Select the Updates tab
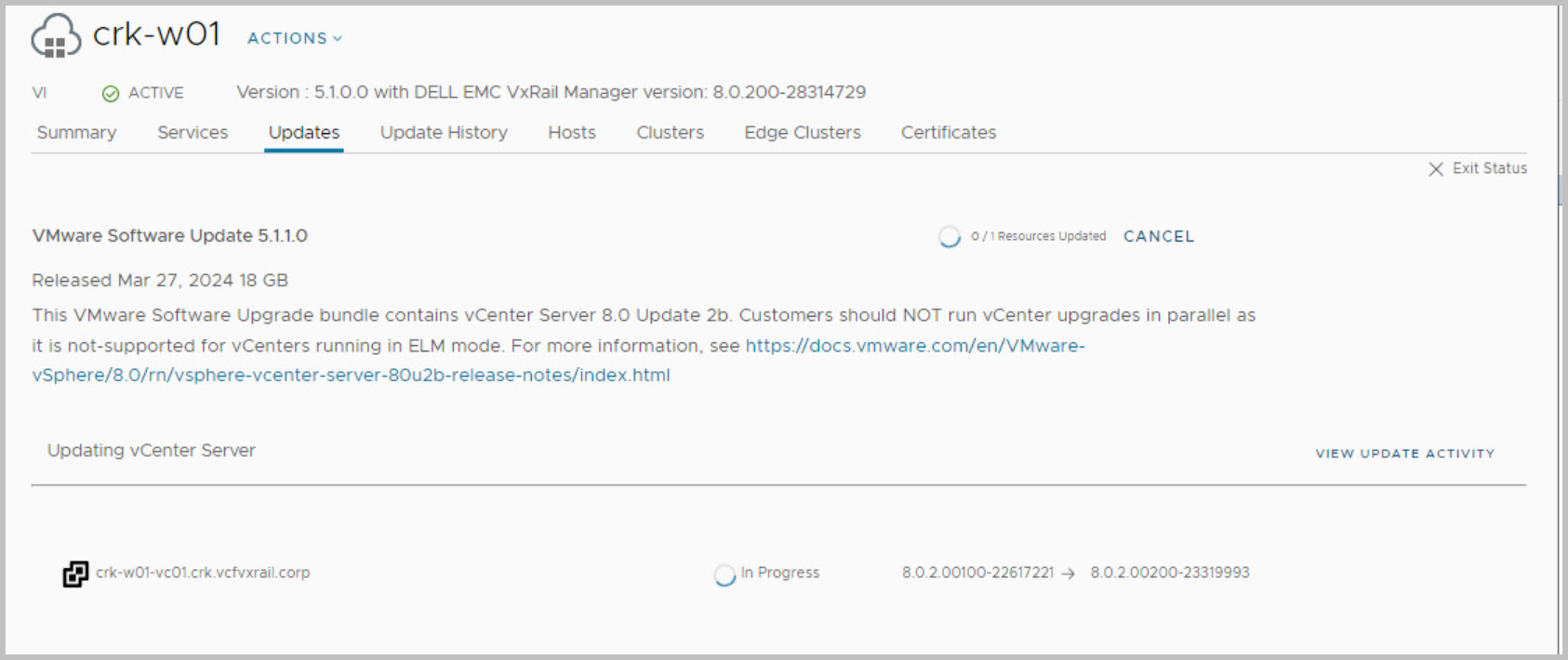The image size is (1568, 660). (304, 133)
